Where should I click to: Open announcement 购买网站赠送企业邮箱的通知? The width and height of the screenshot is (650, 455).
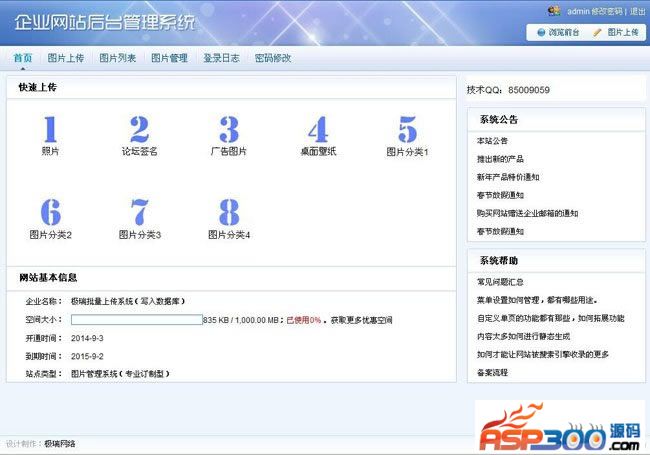pyautogui.click(x=527, y=213)
